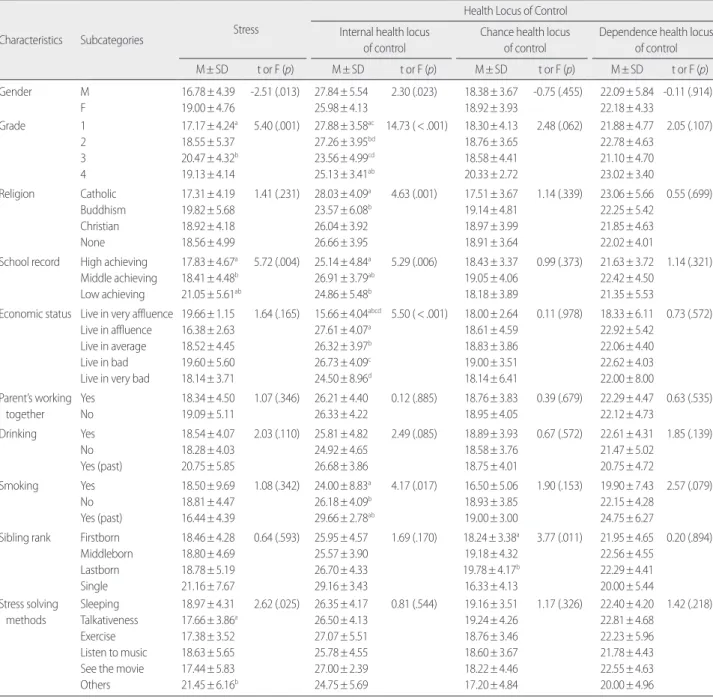Image resolution: width=713 pixels, height=699 pixels.
Task: Click the 'Stress' column header
Action: [246, 30]
